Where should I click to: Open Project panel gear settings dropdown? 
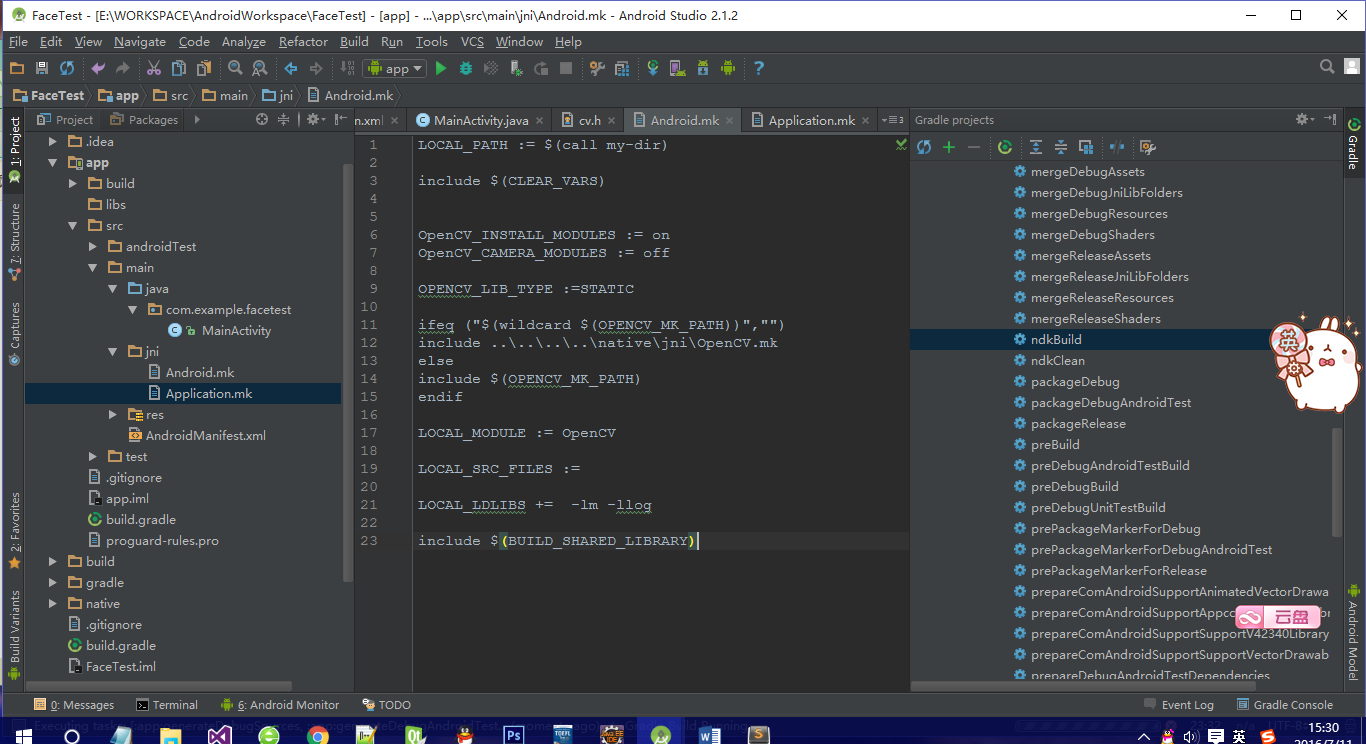pos(315,119)
